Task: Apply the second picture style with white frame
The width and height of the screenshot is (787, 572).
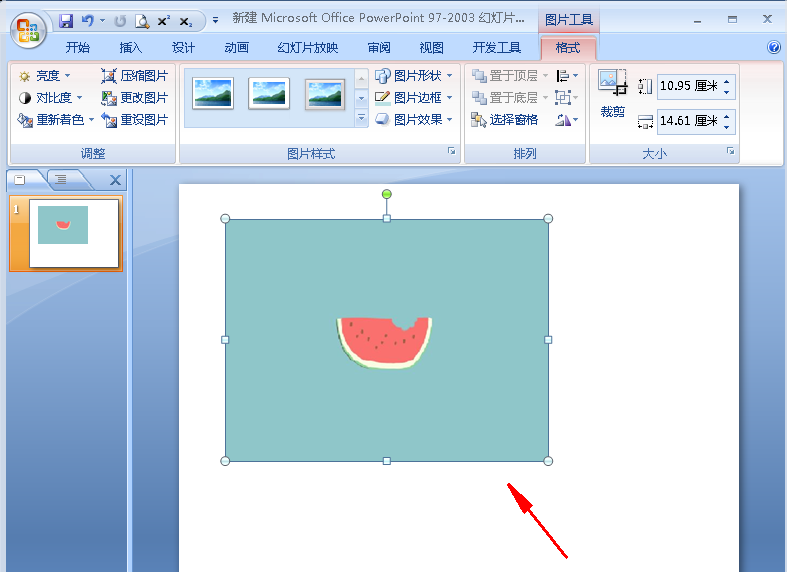Action: pyautogui.click(x=269, y=93)
